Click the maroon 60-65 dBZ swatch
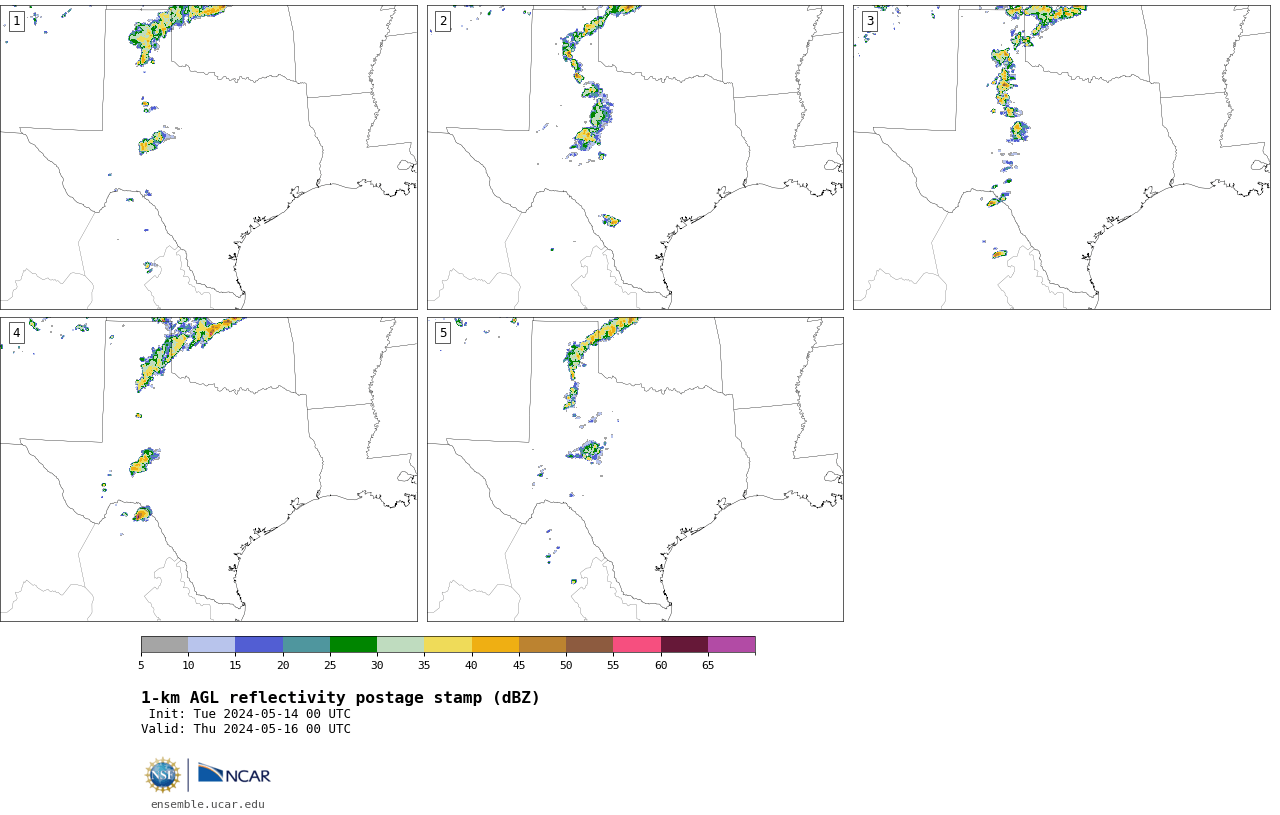The width and height of the screenshot is (1280, 815). click(684, 644)
